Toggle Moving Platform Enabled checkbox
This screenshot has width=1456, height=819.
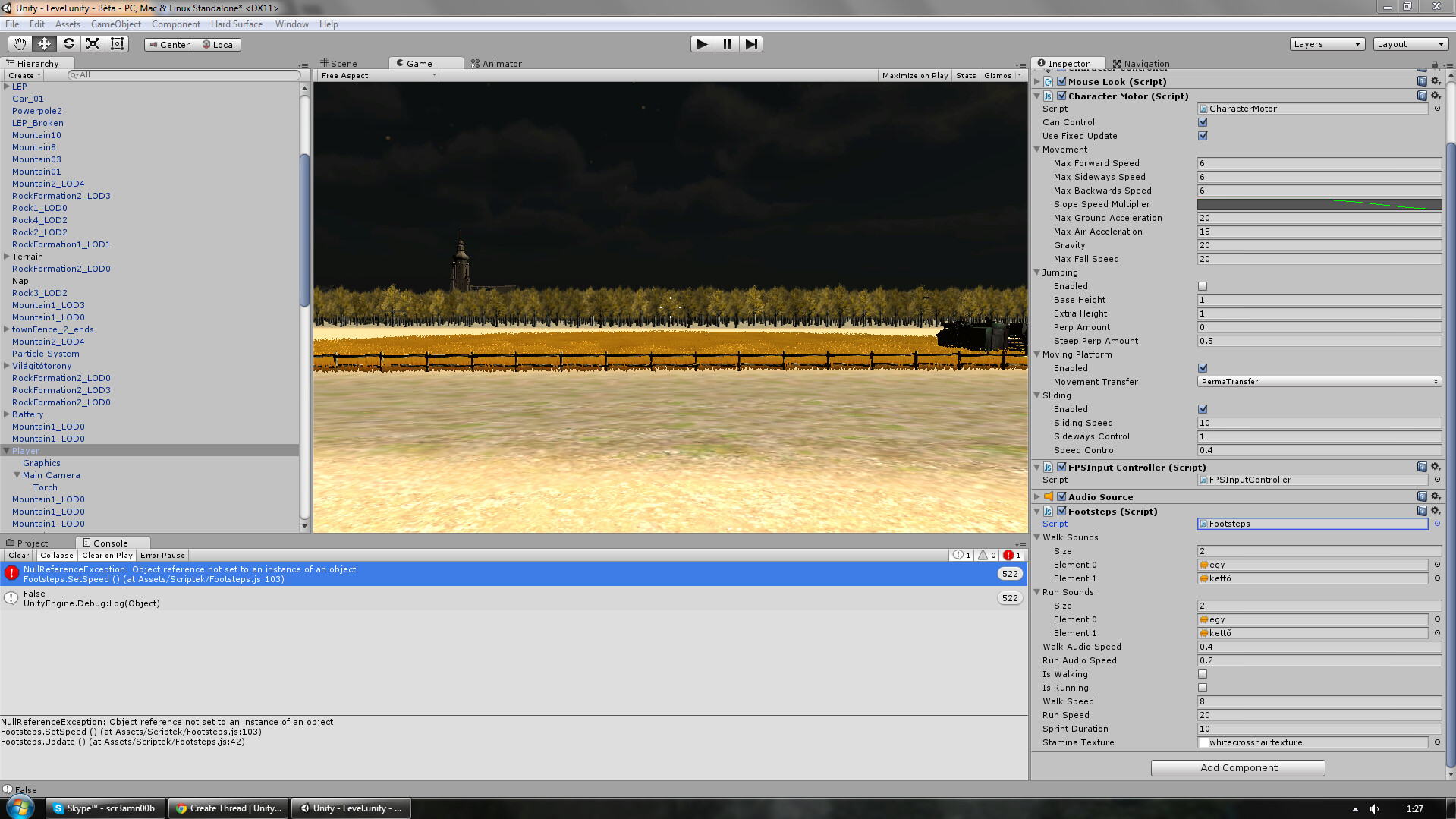(x=1203, y=368)
